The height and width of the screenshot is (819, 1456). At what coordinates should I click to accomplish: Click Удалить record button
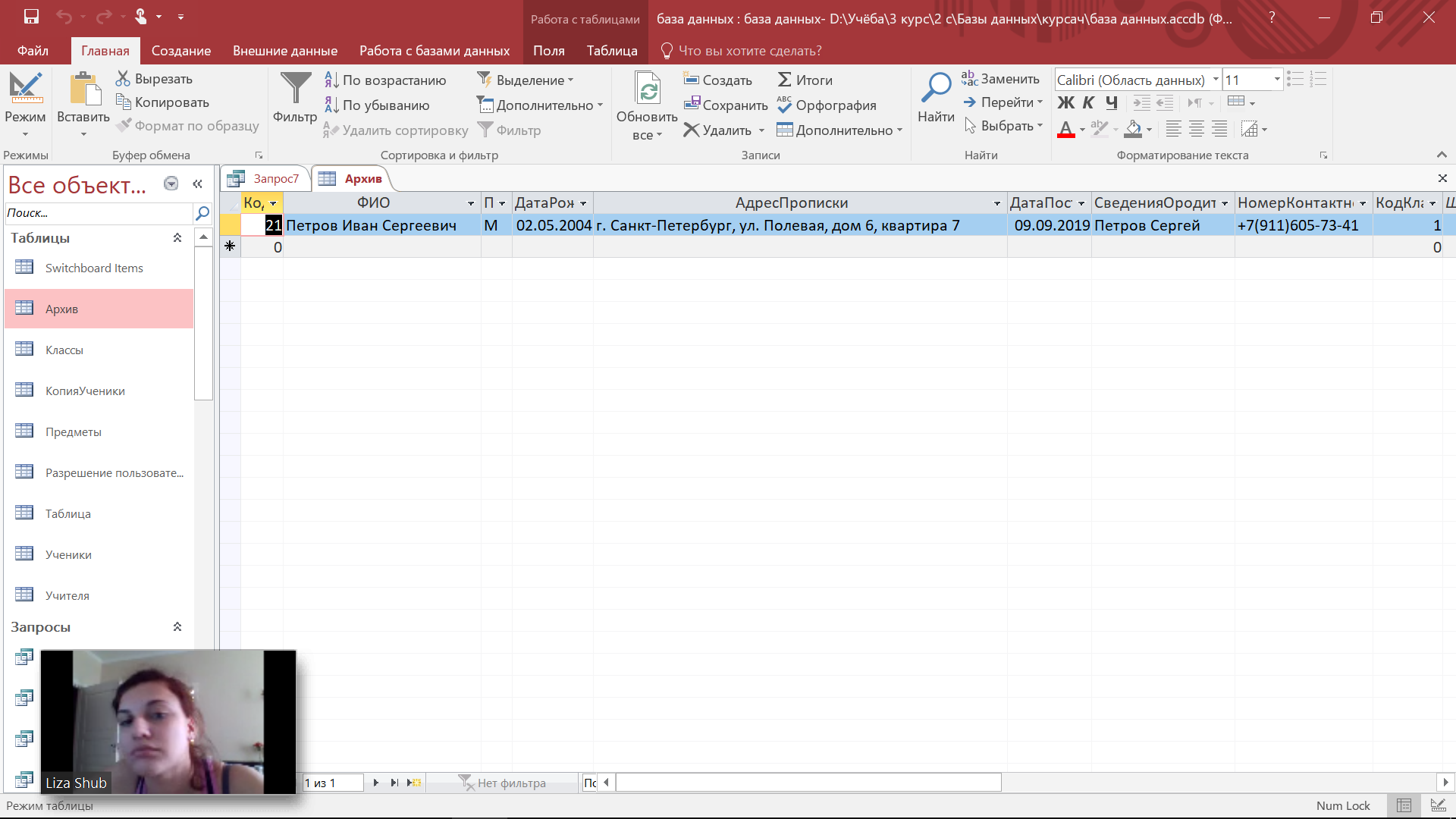[x=717, y=130]
